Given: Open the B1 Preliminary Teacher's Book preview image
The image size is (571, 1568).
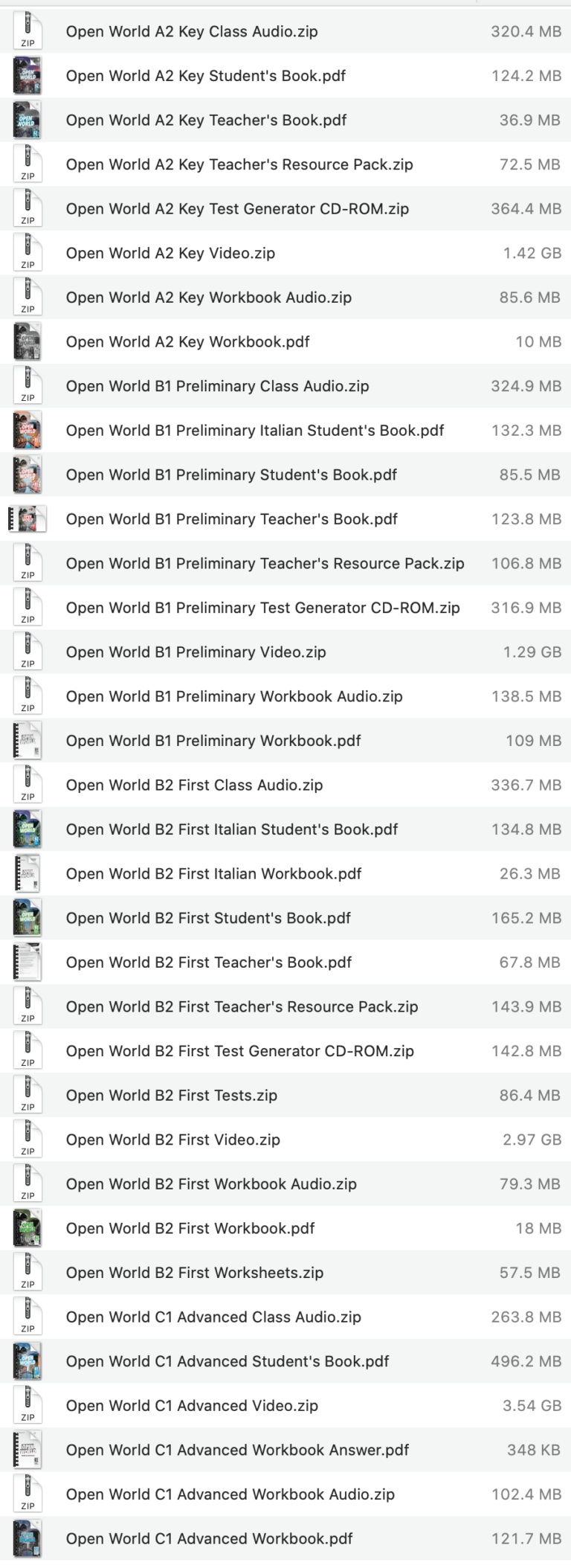Looking at the screenshot, I should (x=28, y=519).
